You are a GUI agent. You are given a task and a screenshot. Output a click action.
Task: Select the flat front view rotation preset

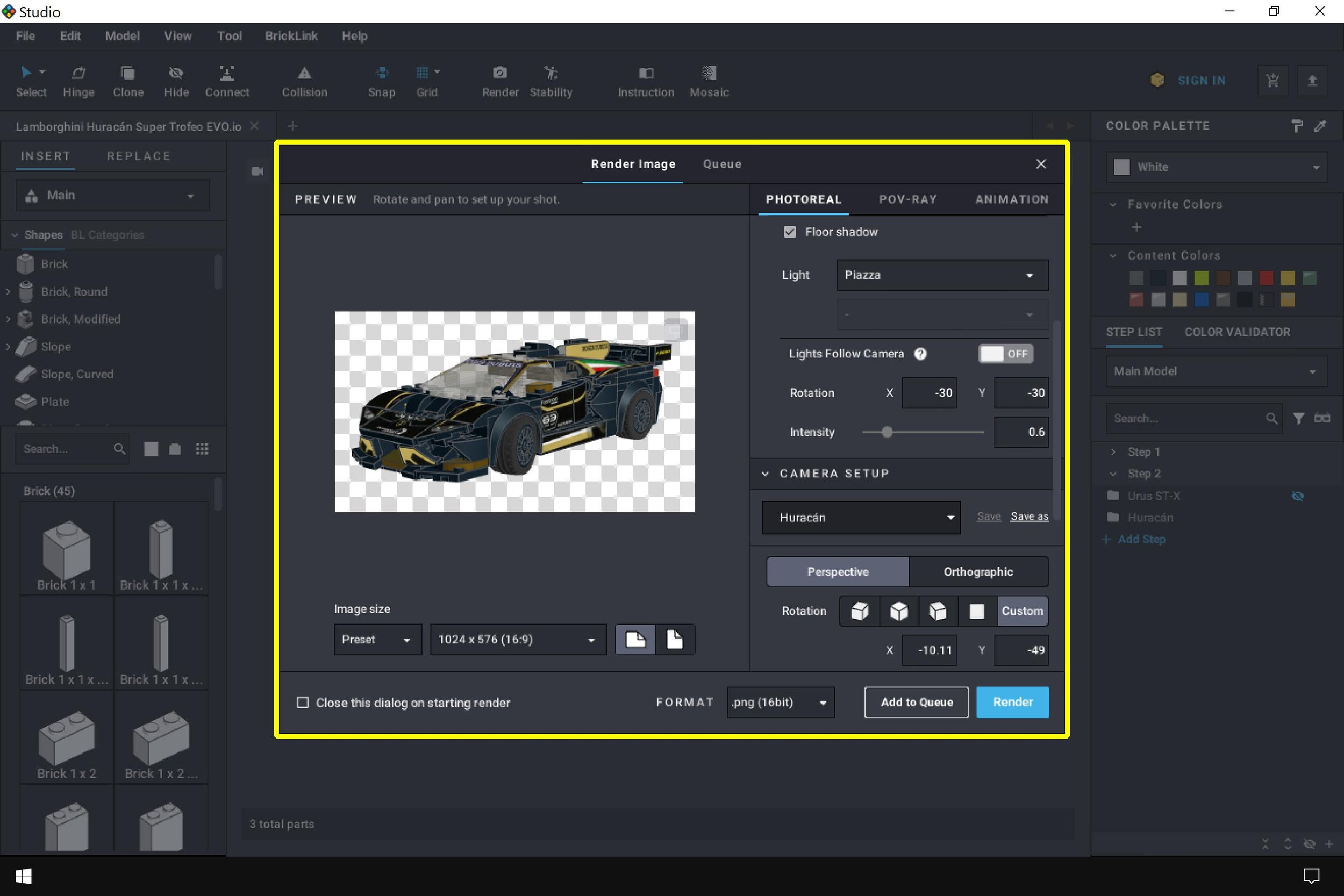click(977, 611)
